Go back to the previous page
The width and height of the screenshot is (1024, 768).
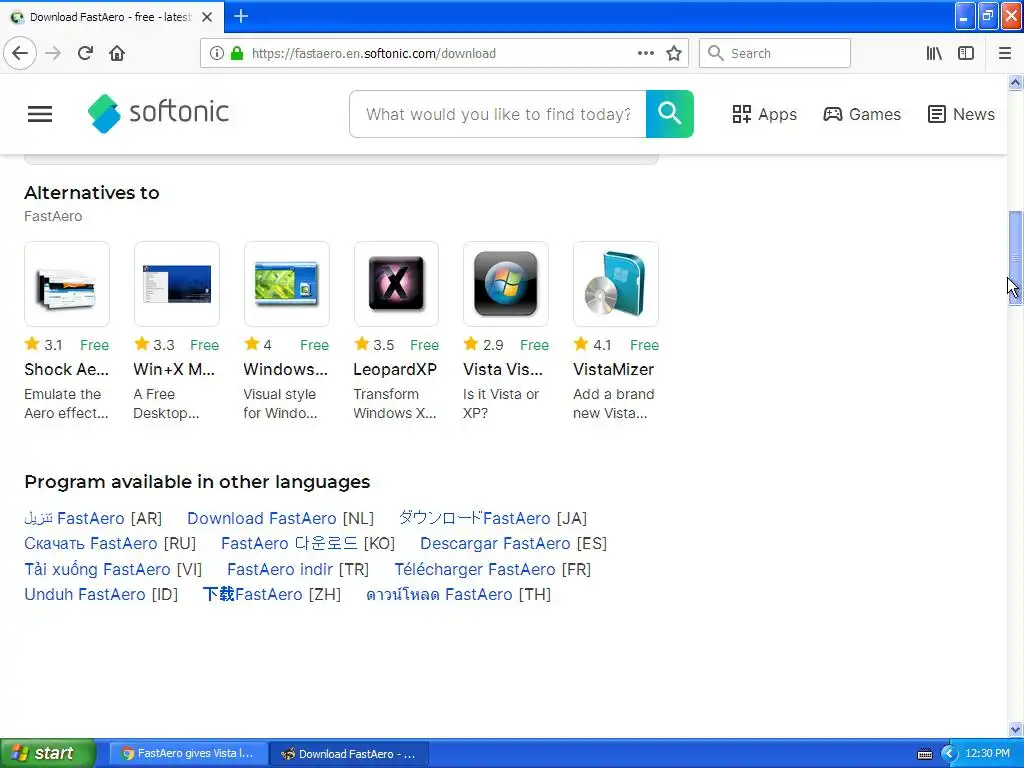click(20, 54)
